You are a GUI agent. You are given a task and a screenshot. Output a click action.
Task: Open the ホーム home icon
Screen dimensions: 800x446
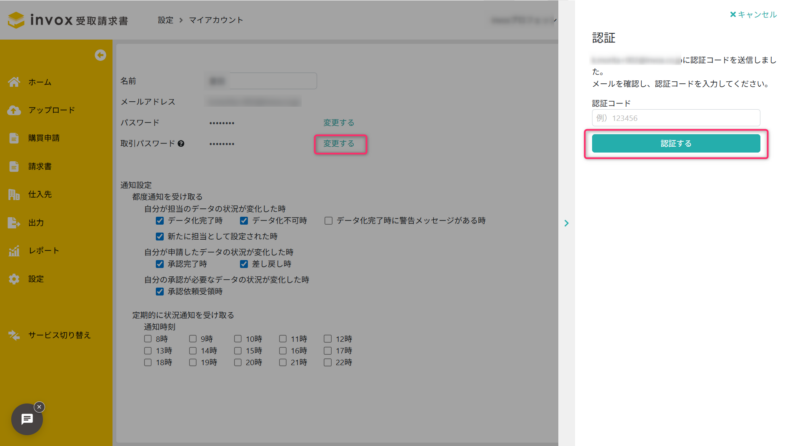click(14, 82)
